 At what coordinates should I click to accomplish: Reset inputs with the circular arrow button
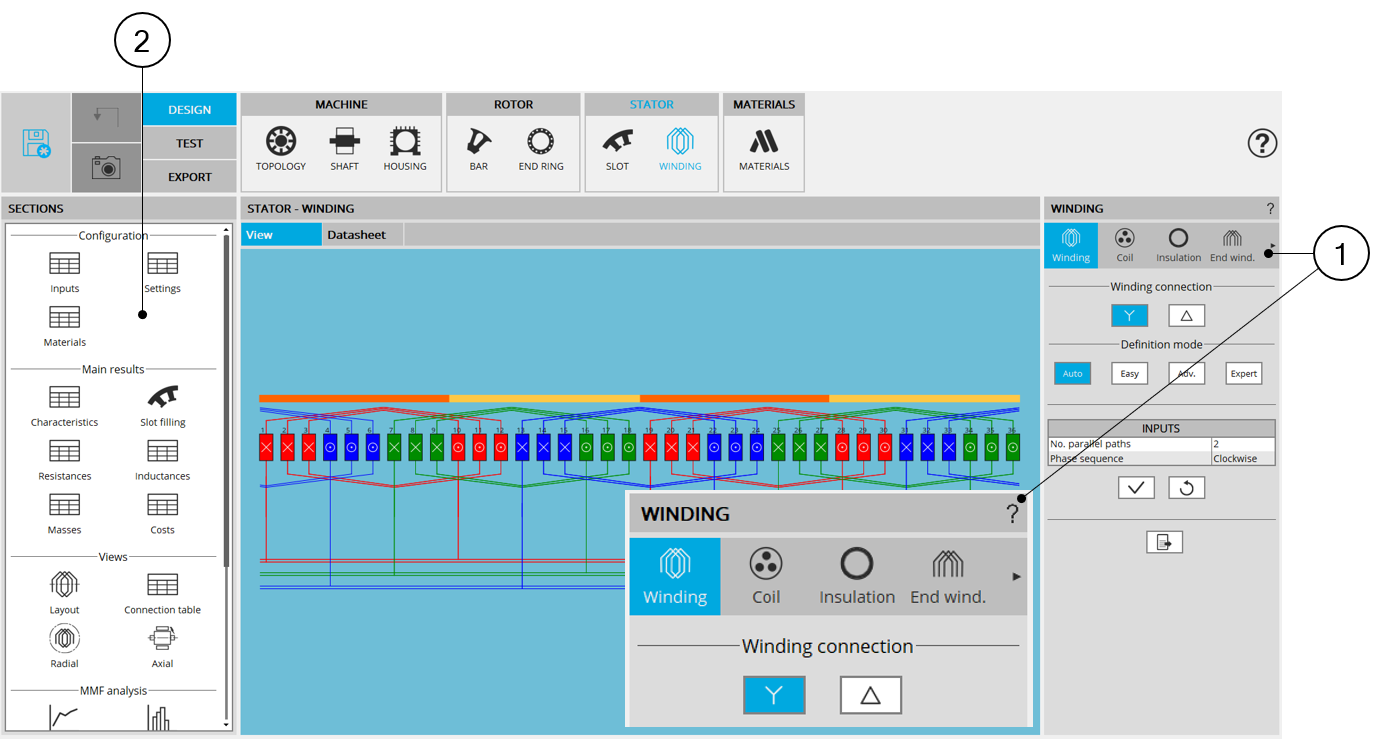tap(1186, 487)
